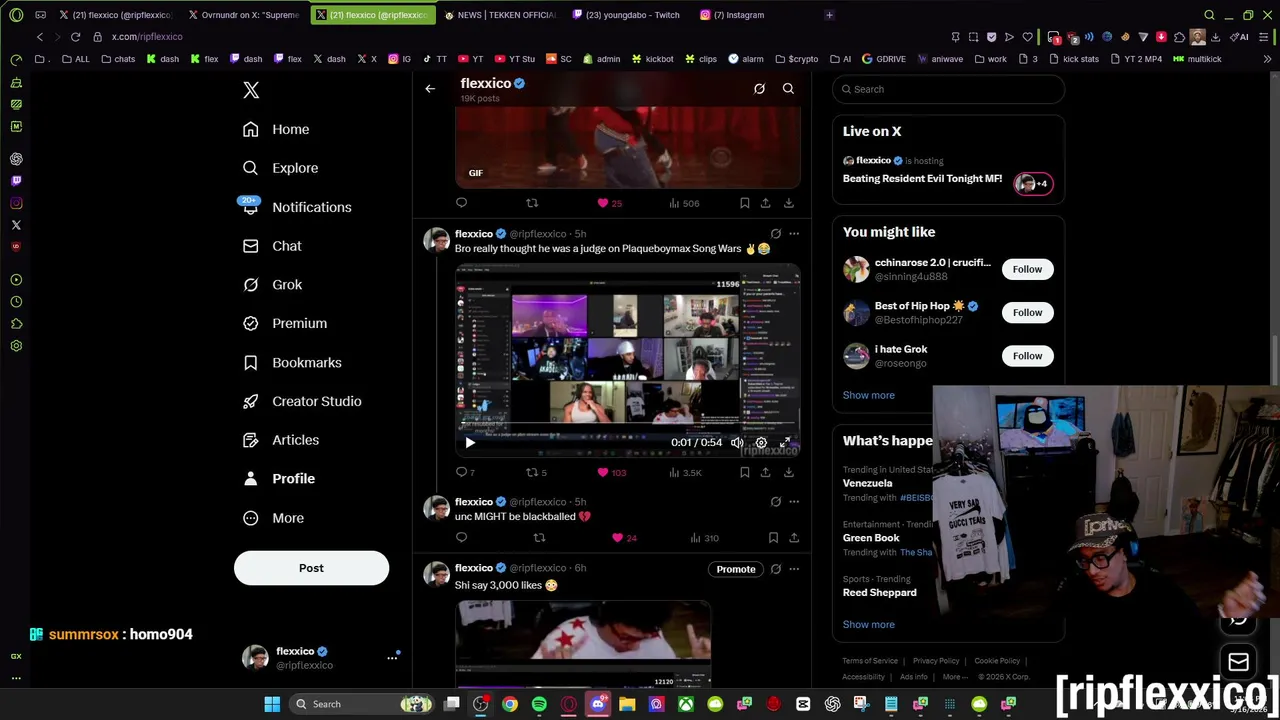Image resolution: width=1280 pixels, height=720 pixels.
Task: Open options on the 'Shi say 3,000 likes' post
Action: [794, 569]
